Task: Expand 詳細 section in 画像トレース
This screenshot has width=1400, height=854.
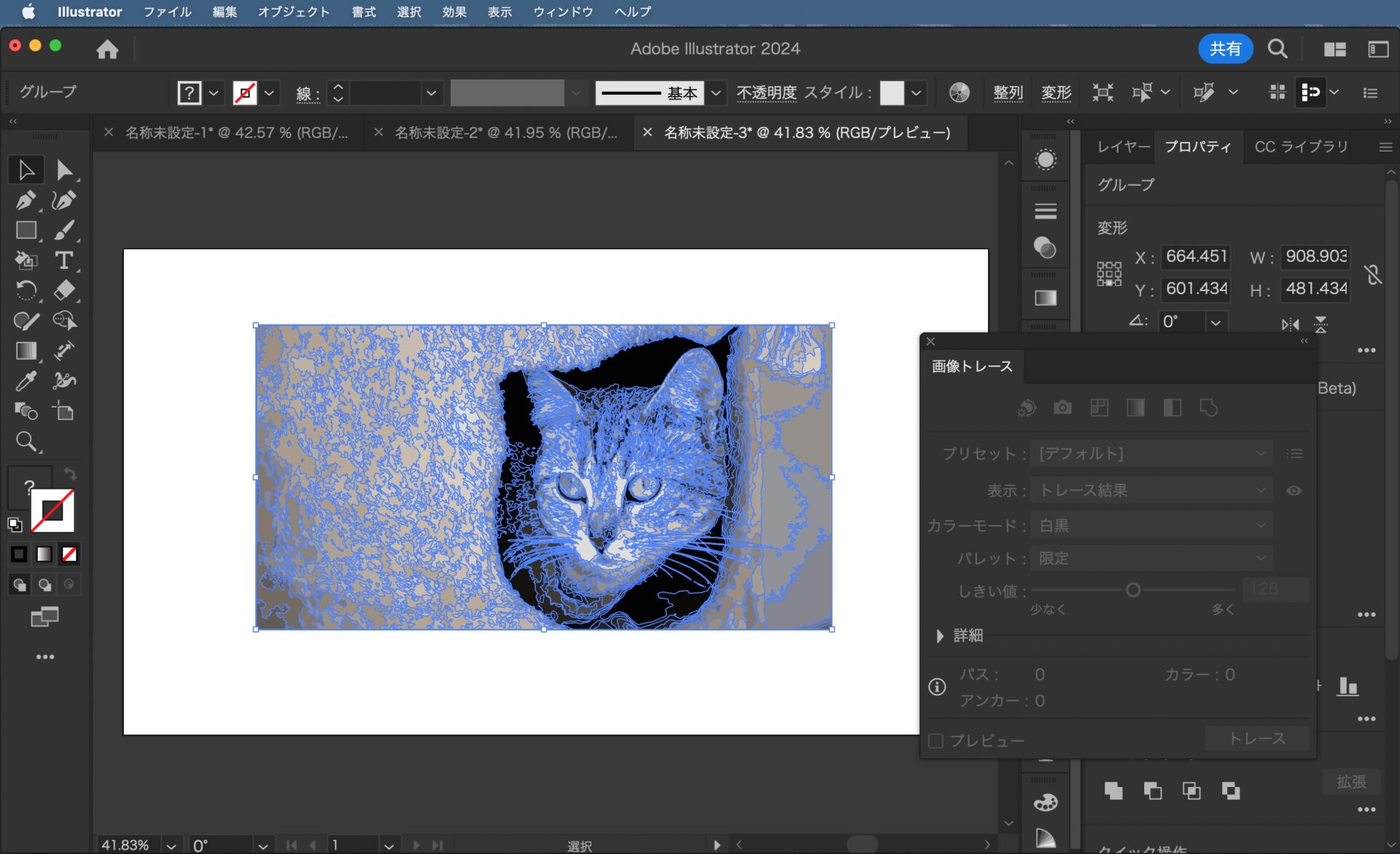Action: point(939,635)
